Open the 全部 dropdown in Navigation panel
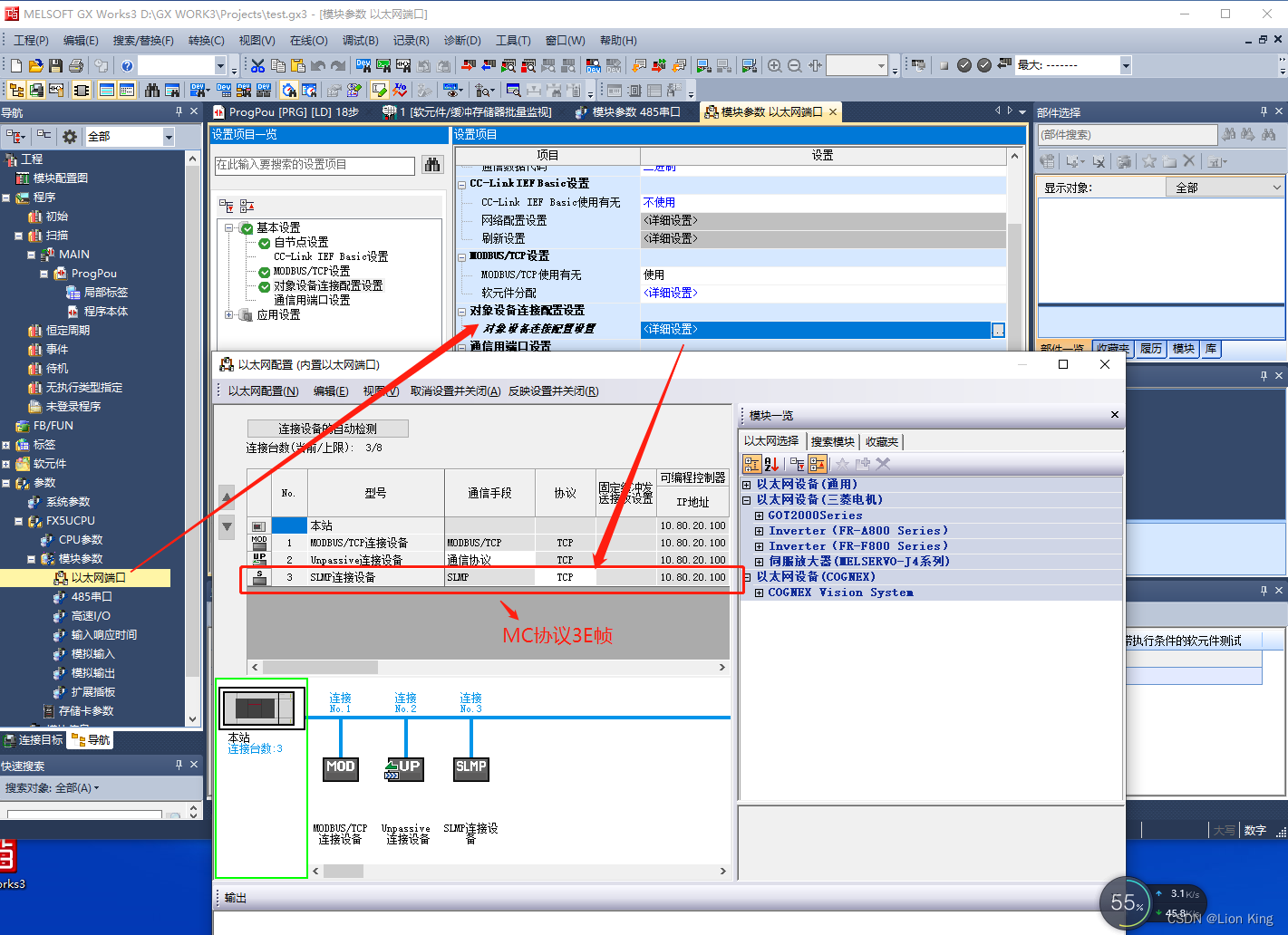The width and height of the screenshot is (1288, 935). coord(169,136)
